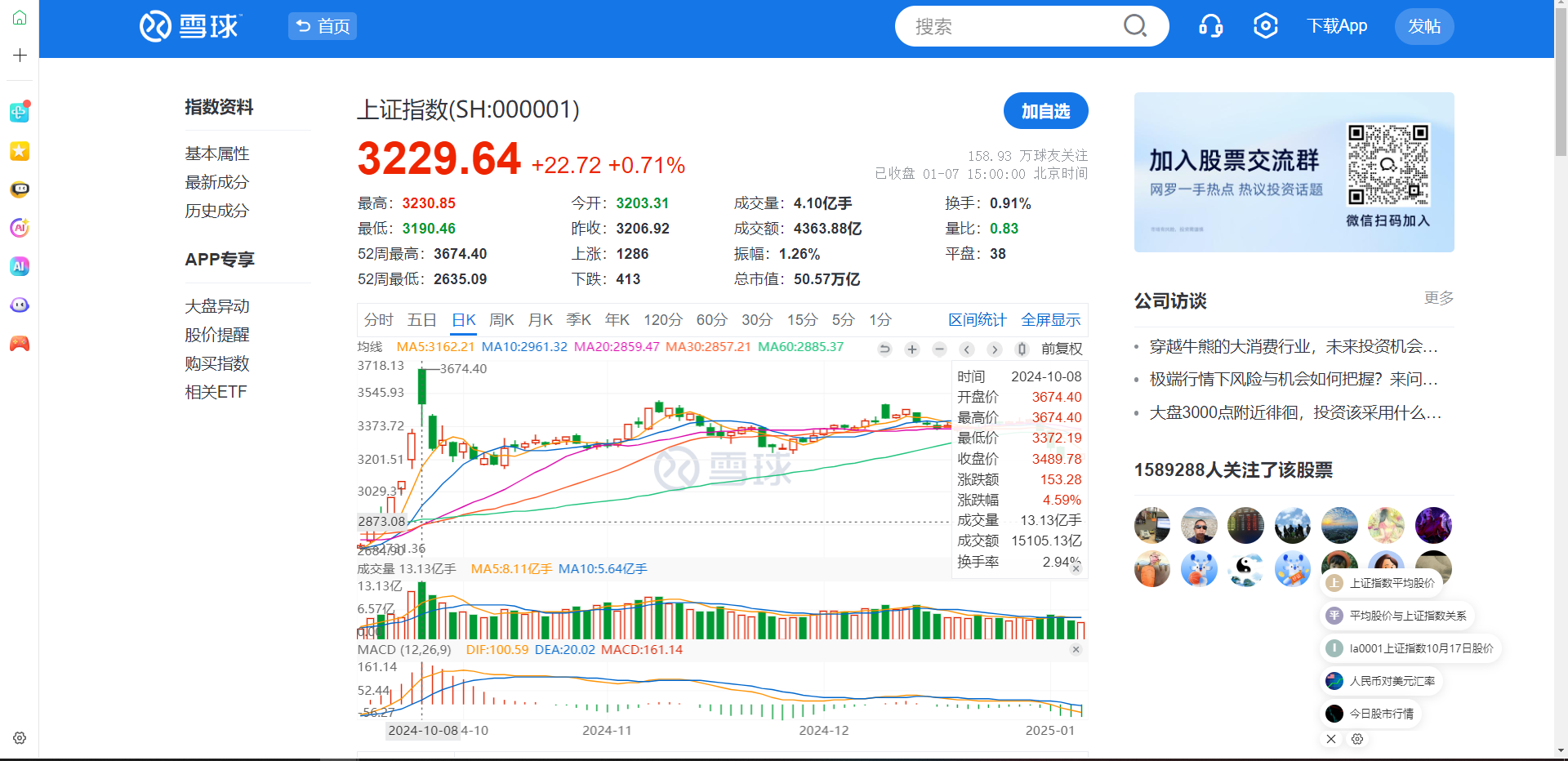Image resolution: width=1568 pixels, height=761 pixels.
Task: Open article 大盘3000点附近徘徊
Action: (x=1295, y=413)
